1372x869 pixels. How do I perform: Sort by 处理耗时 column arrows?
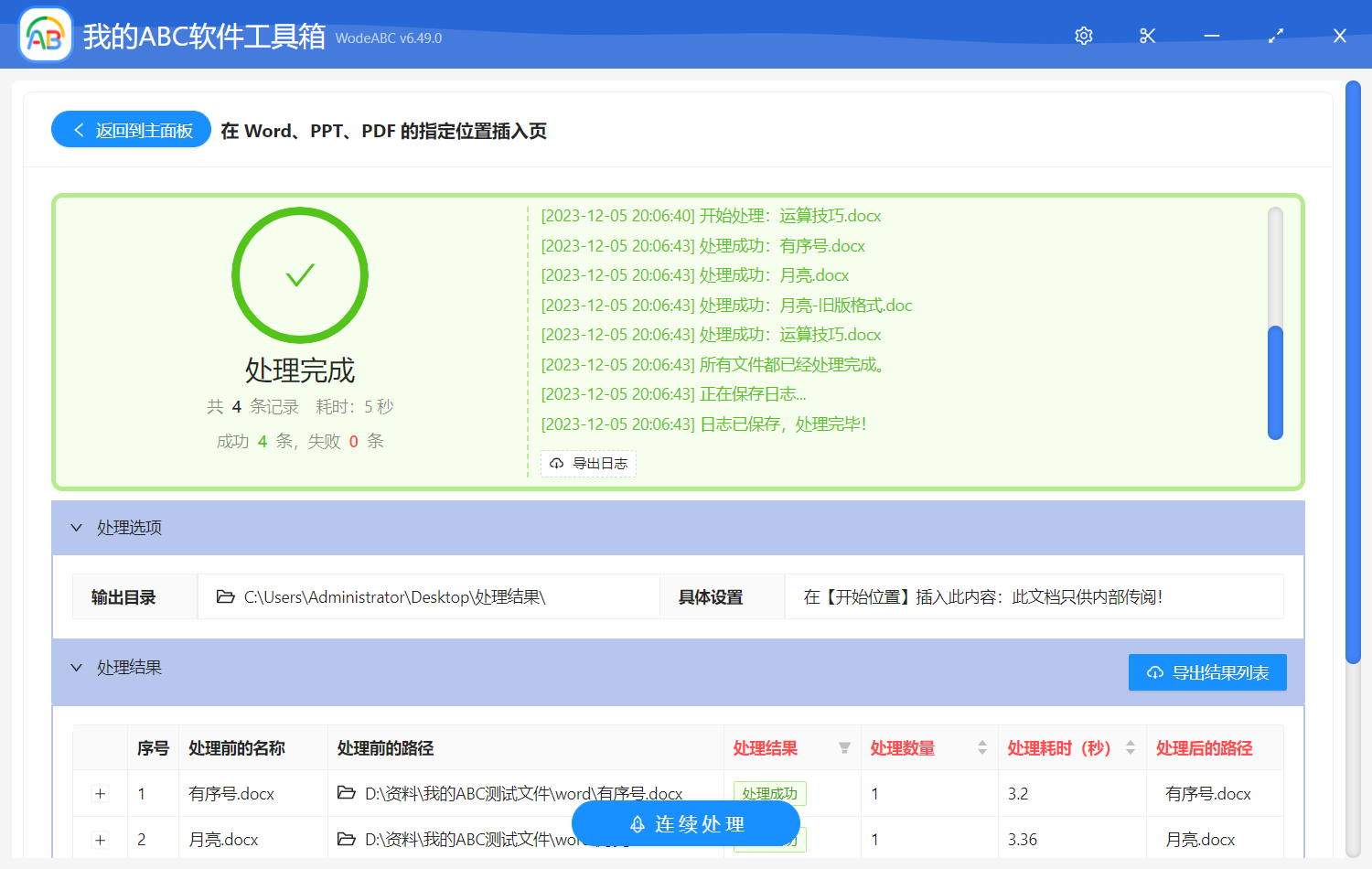1131,748
